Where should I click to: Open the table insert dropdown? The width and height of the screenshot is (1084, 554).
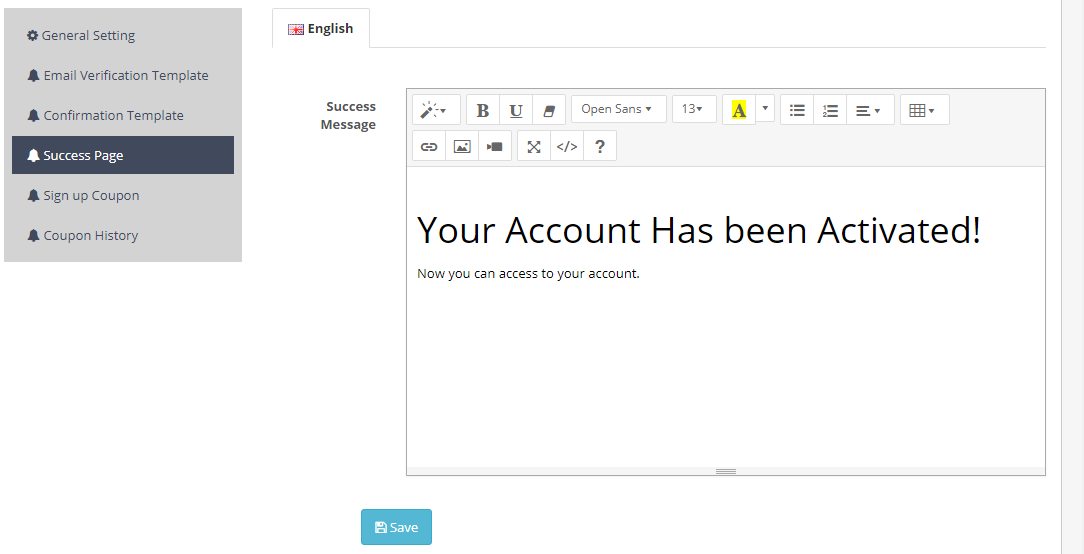tap(924, 110)
